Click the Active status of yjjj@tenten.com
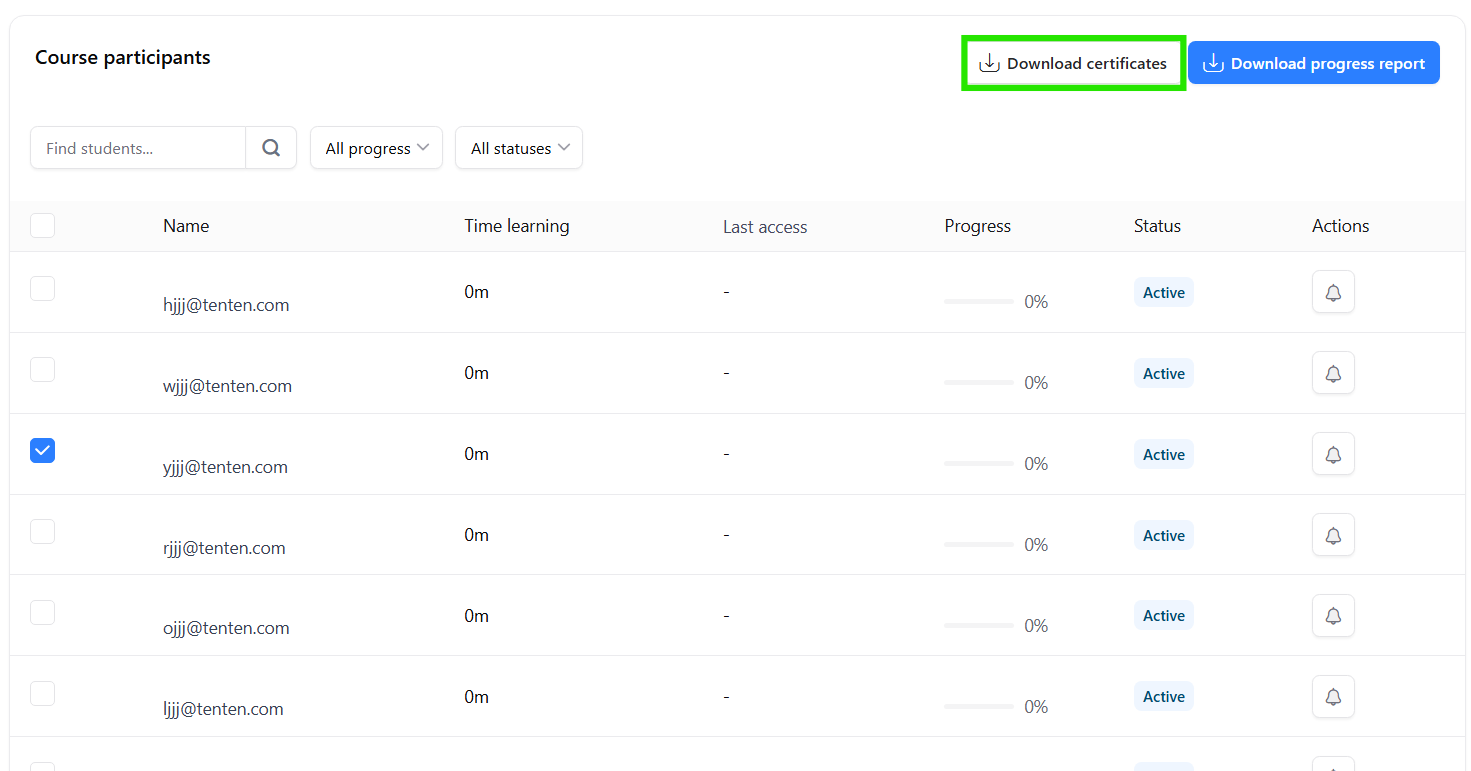 click(1164, 455)
